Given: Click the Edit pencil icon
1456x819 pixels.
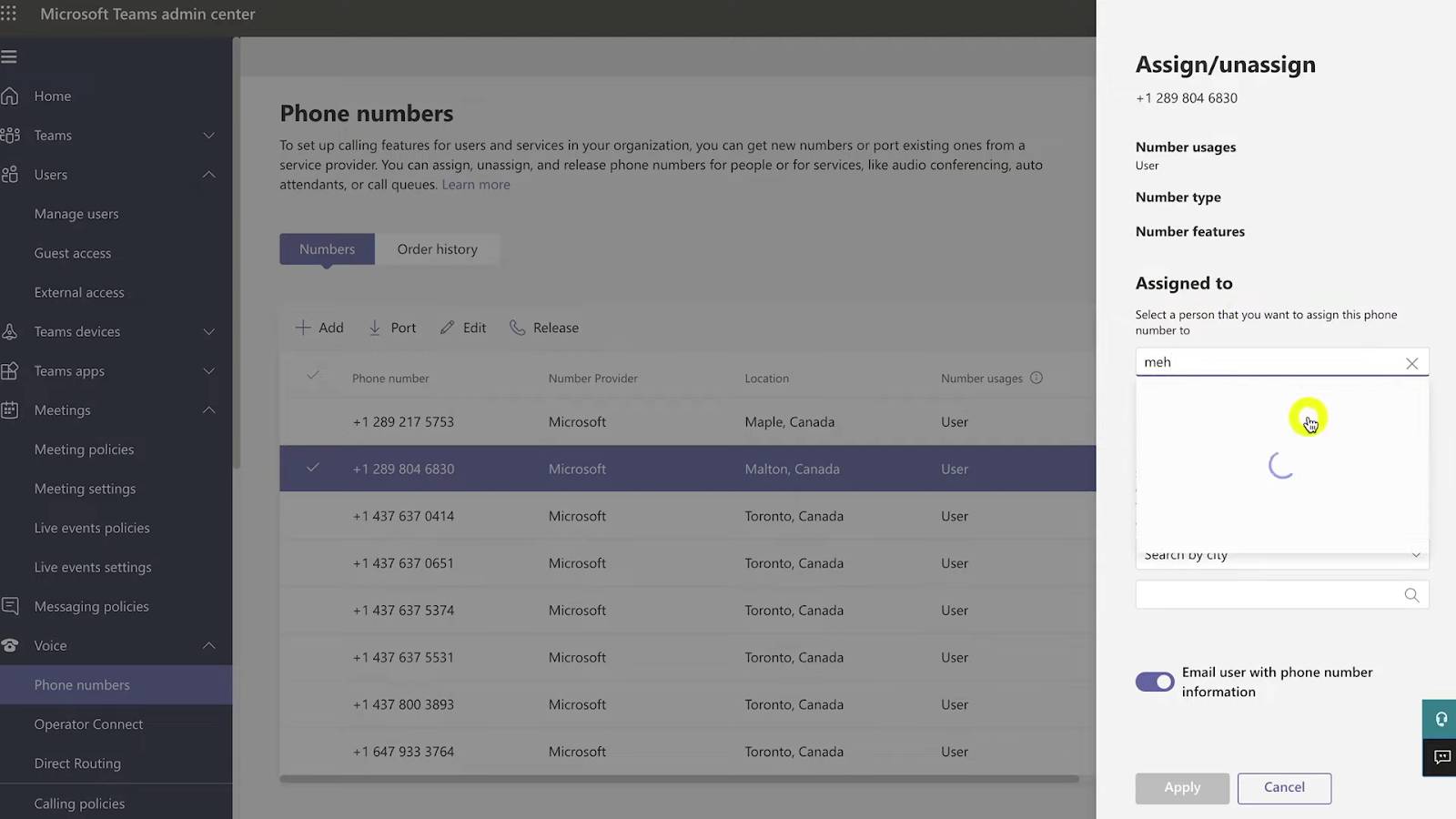Looking at the screenshot, I should click(x=447, y=328).
